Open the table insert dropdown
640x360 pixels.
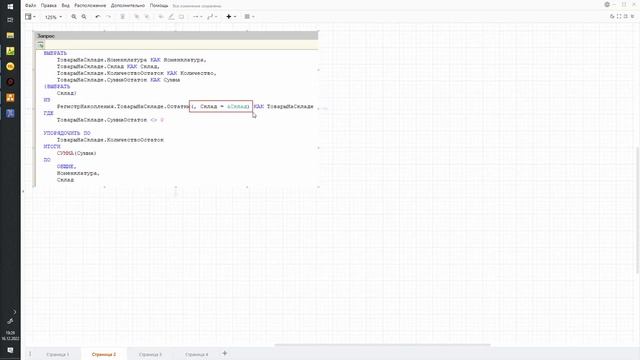[249, 17]
